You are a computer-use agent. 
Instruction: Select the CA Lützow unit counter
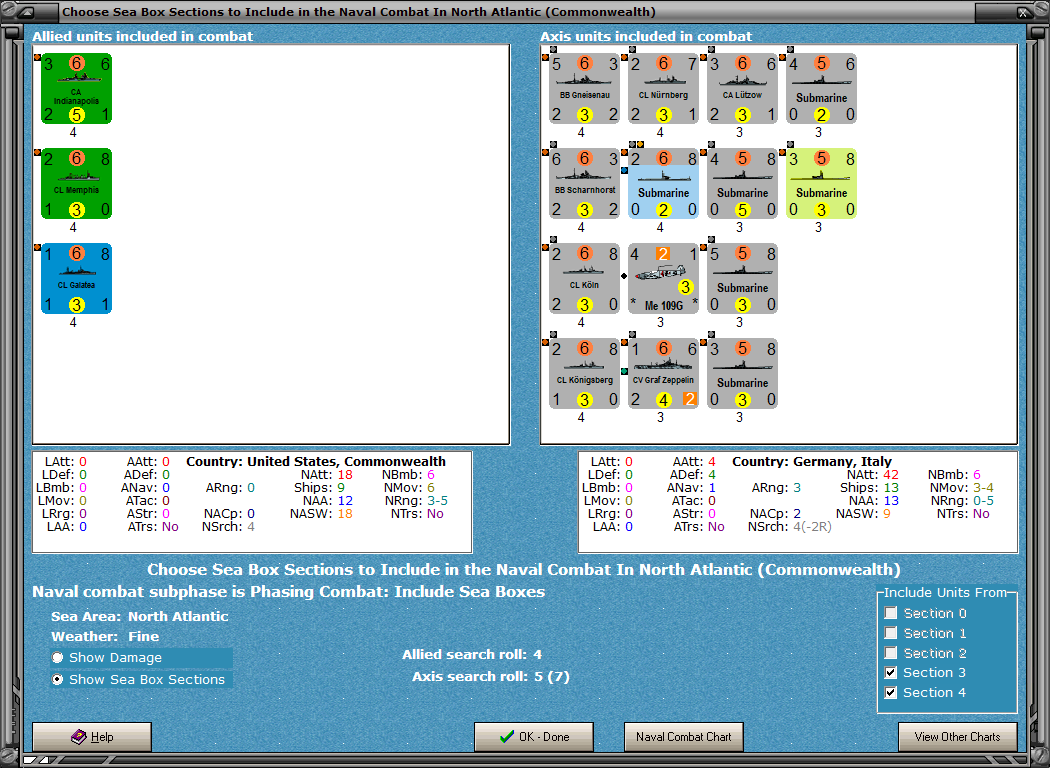pos(743,88)
